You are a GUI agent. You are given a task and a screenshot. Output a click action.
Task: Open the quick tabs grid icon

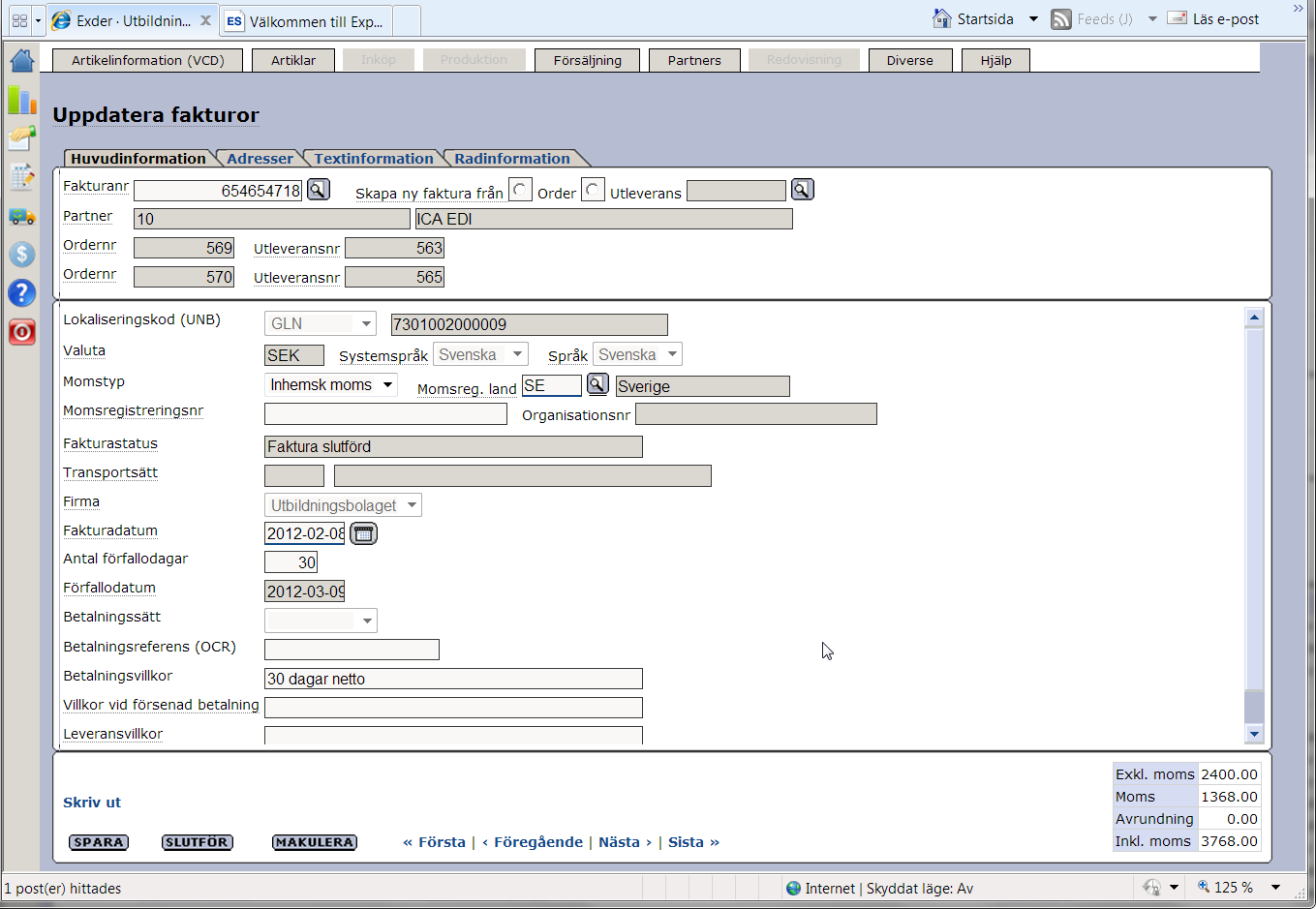point(19,20)
